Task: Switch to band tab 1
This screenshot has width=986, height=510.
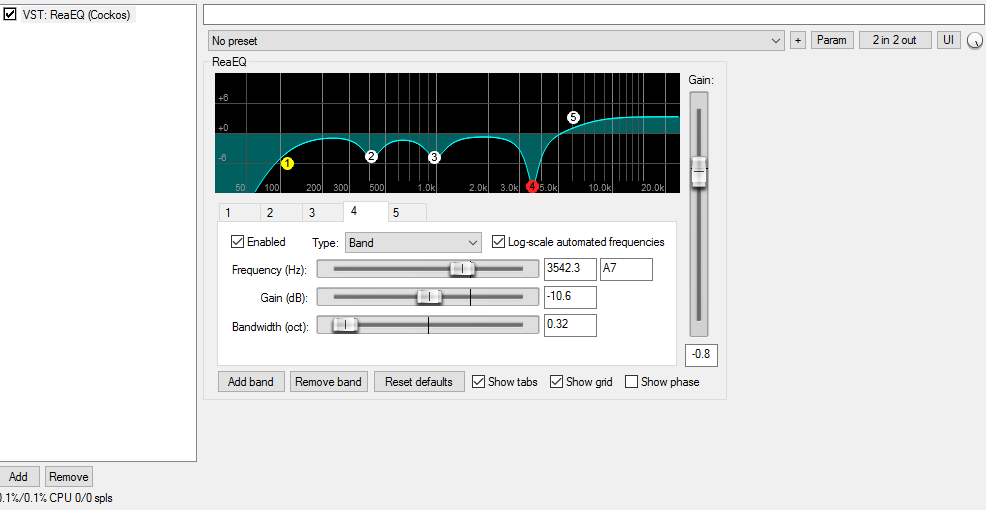Action: point(239,213)
